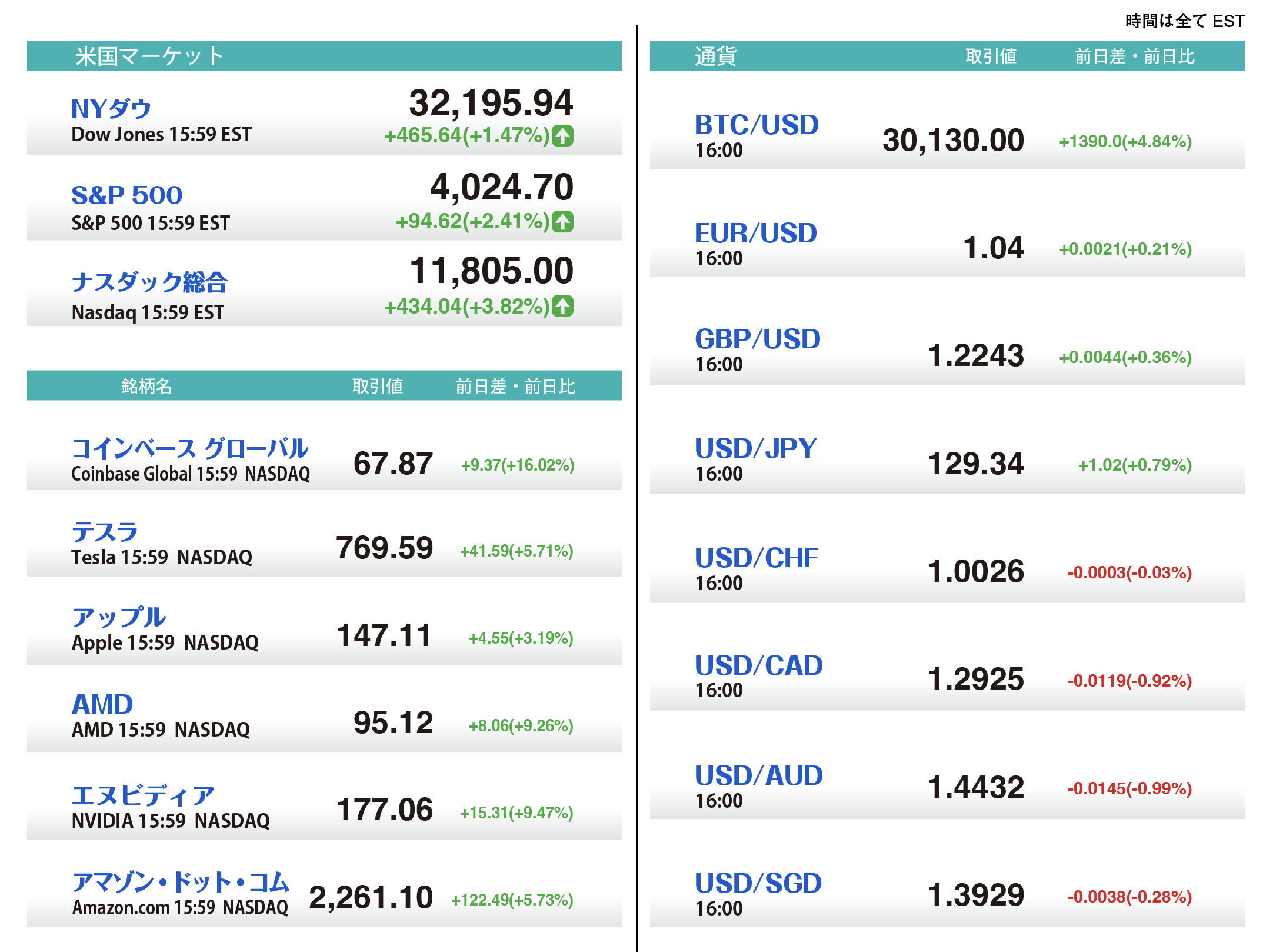Image resolution: width=1273 pixels, height=952 pixels.
Task: Open the ナスダック総合 index link
Action: [x=149, y=282]
